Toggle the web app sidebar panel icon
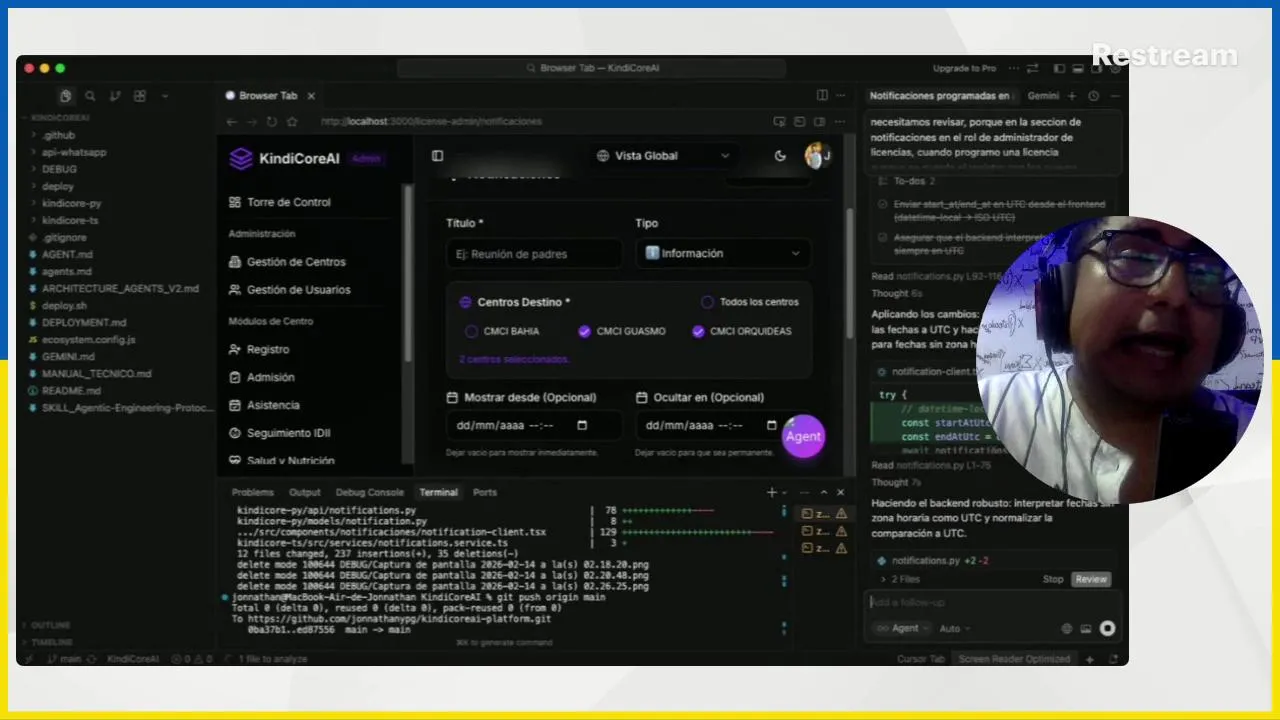Viewport: 1280px width, 720px height. pyautogui.click(x=437, y=156)
